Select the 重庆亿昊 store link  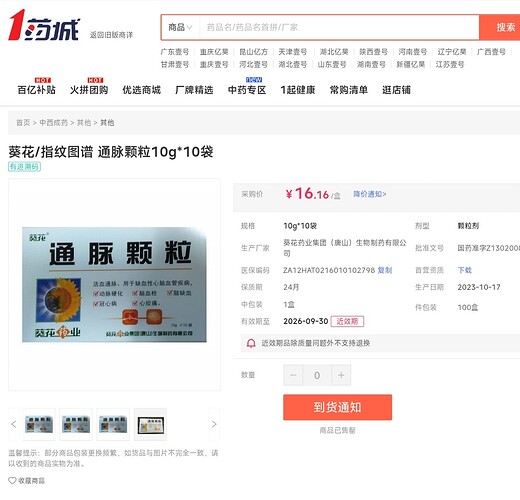(214, 52)
